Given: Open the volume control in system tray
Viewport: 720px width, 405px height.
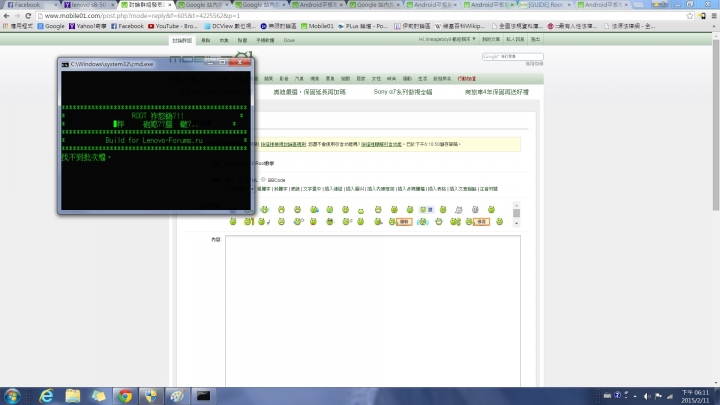Looking at the screenshot, I should (647, 396).
